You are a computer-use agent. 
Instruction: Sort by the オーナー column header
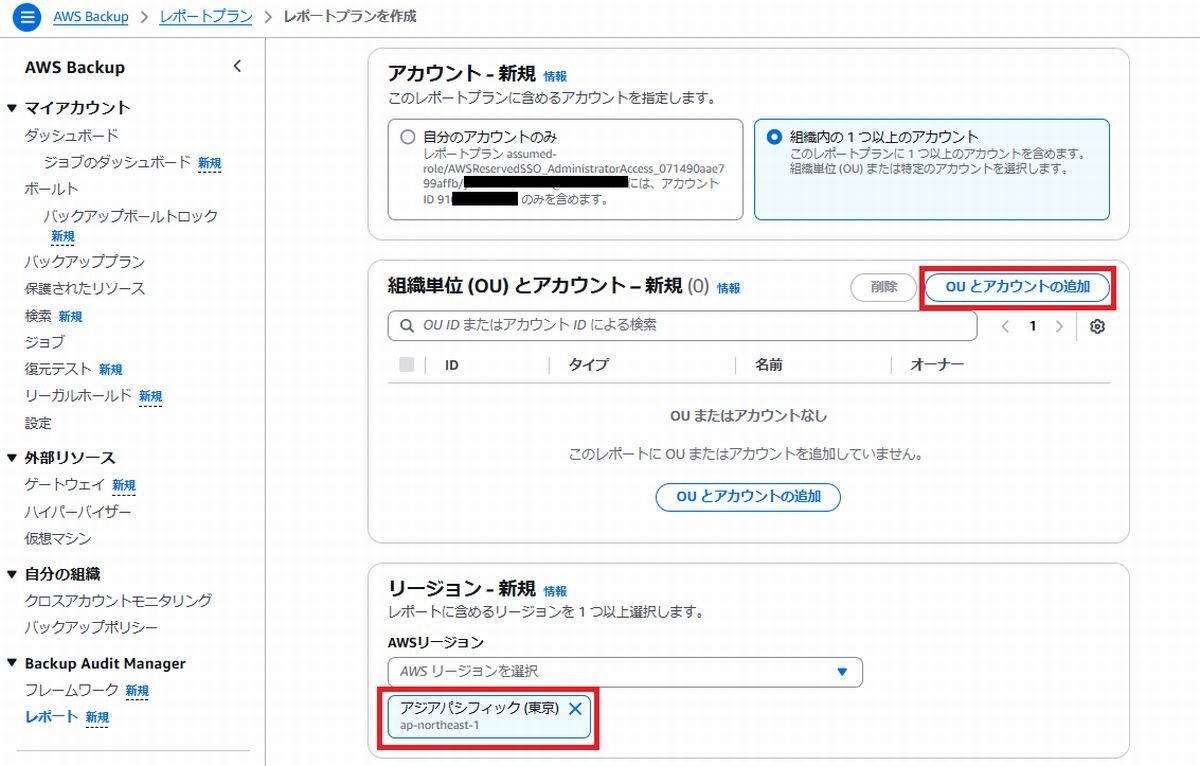coord(937,365)
